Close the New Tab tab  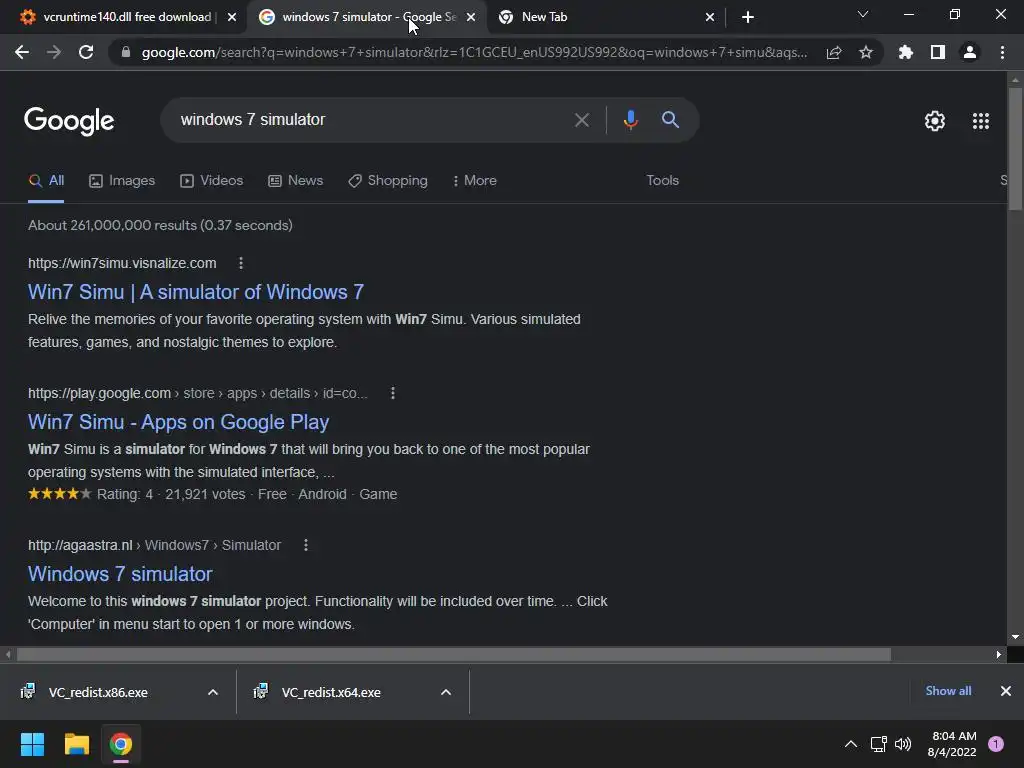click(710, 17)
